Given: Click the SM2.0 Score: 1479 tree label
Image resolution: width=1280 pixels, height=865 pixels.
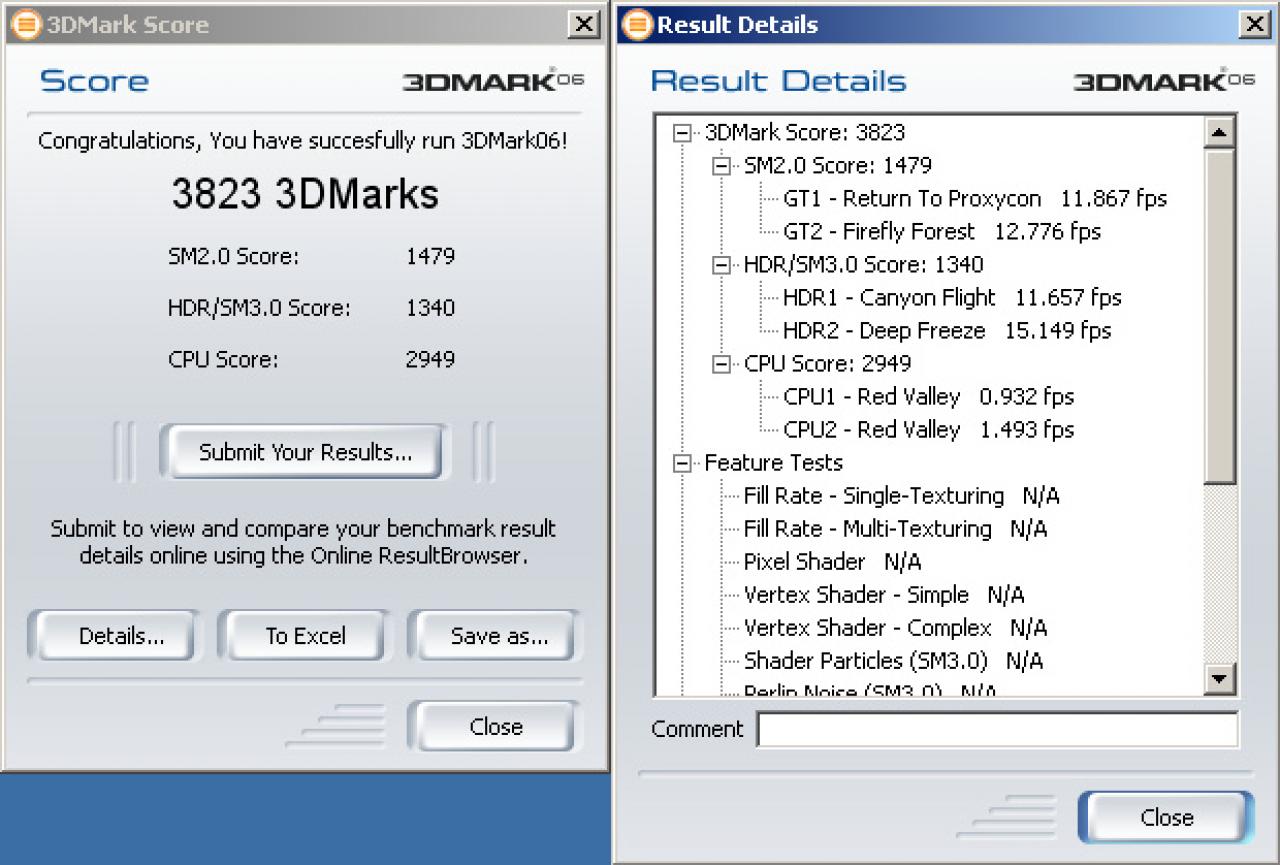Looking at the screenshot, I should [x=838, y=165].
